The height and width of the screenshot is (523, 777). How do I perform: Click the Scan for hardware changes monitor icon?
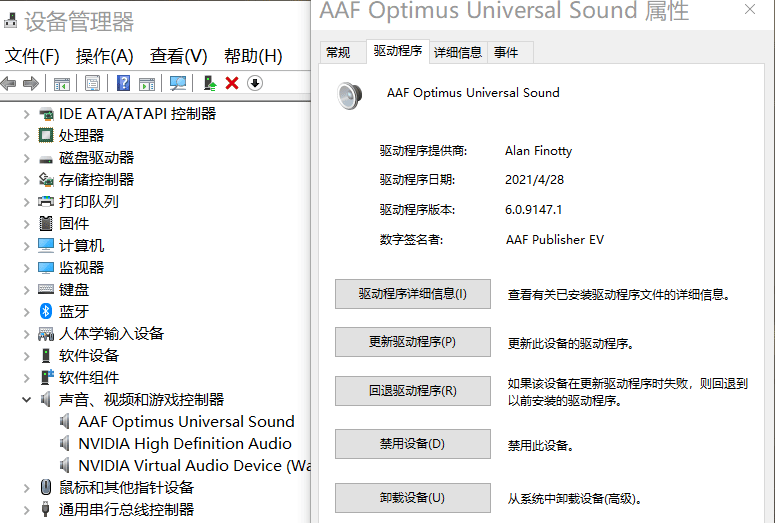pos(178,83)
